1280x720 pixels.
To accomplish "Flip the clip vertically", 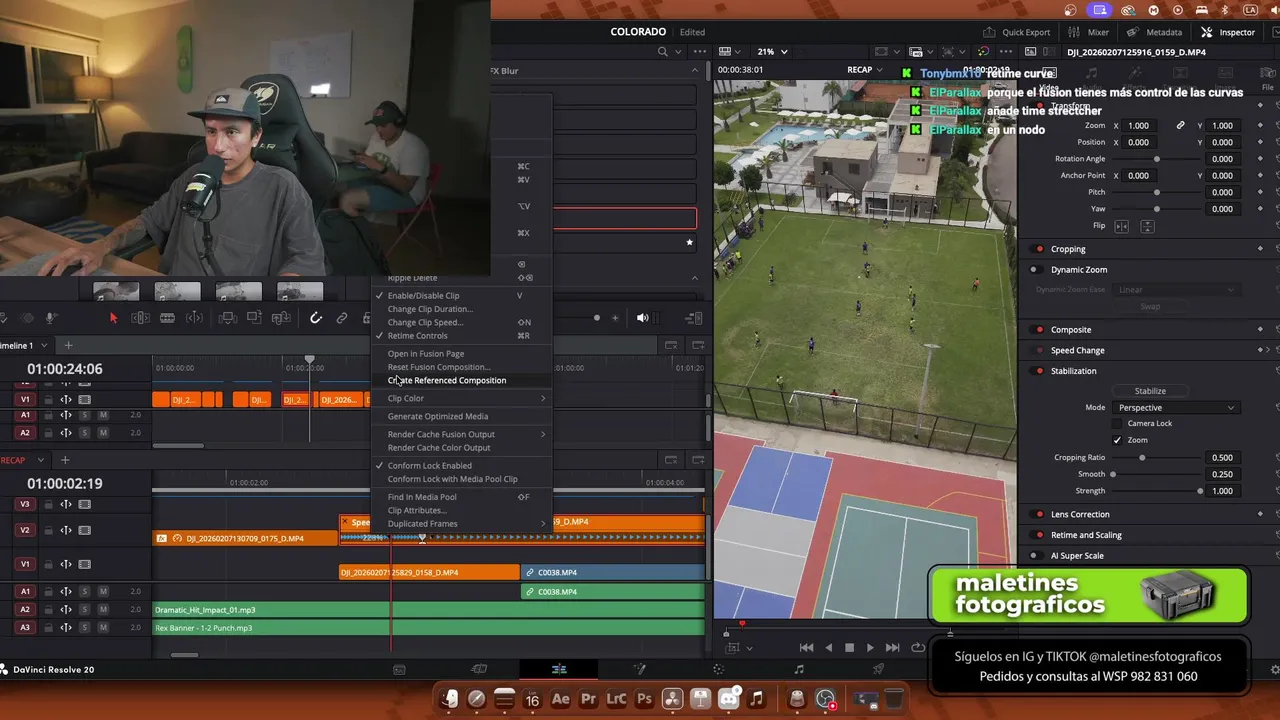I will [1147, 226].
